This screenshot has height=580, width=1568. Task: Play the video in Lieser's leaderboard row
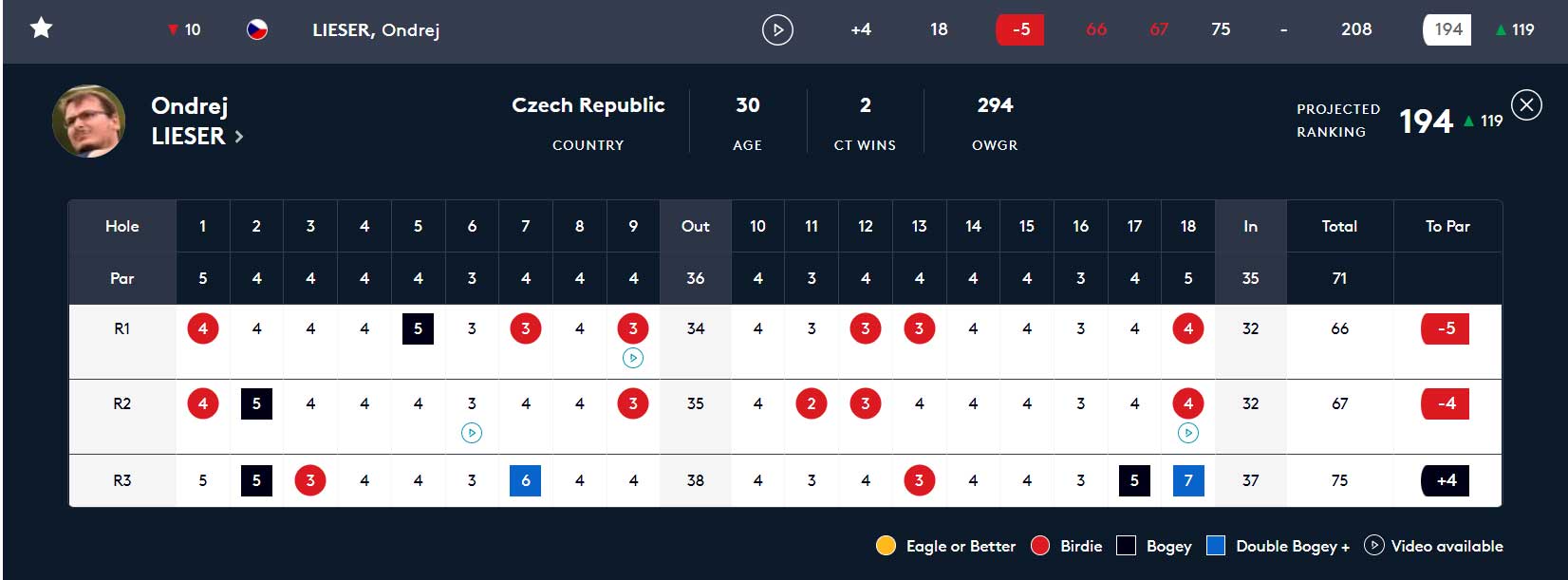777,29
